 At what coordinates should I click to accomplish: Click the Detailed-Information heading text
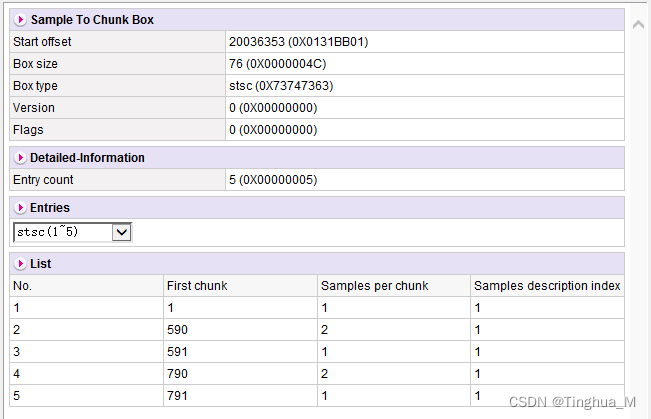87,158
